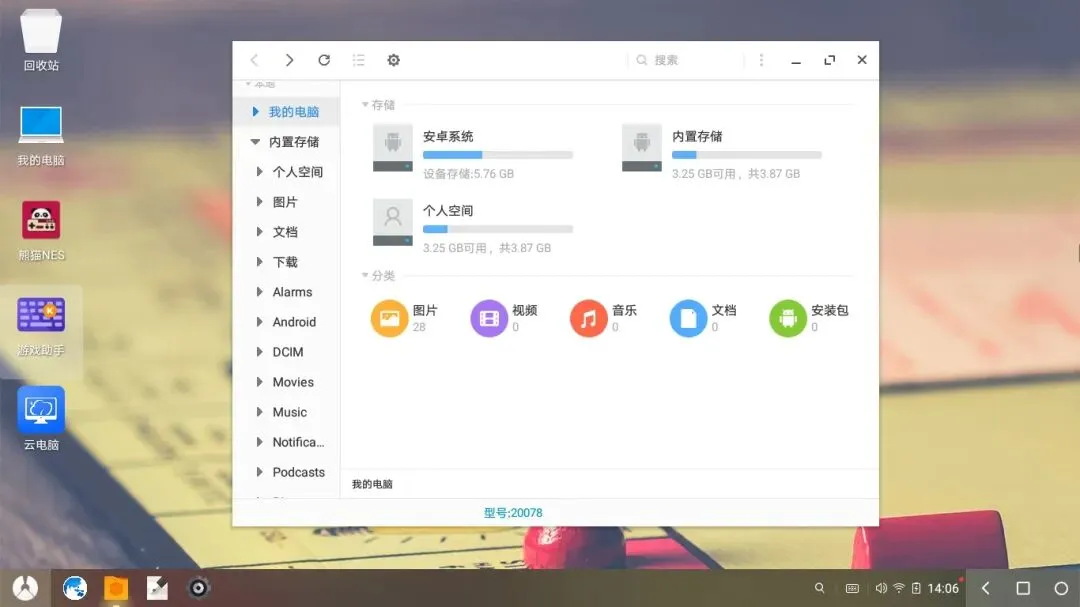Screen dimensions: 1080x607
Task: Open browser globe icon in taskbar
Action: point(74,588)
